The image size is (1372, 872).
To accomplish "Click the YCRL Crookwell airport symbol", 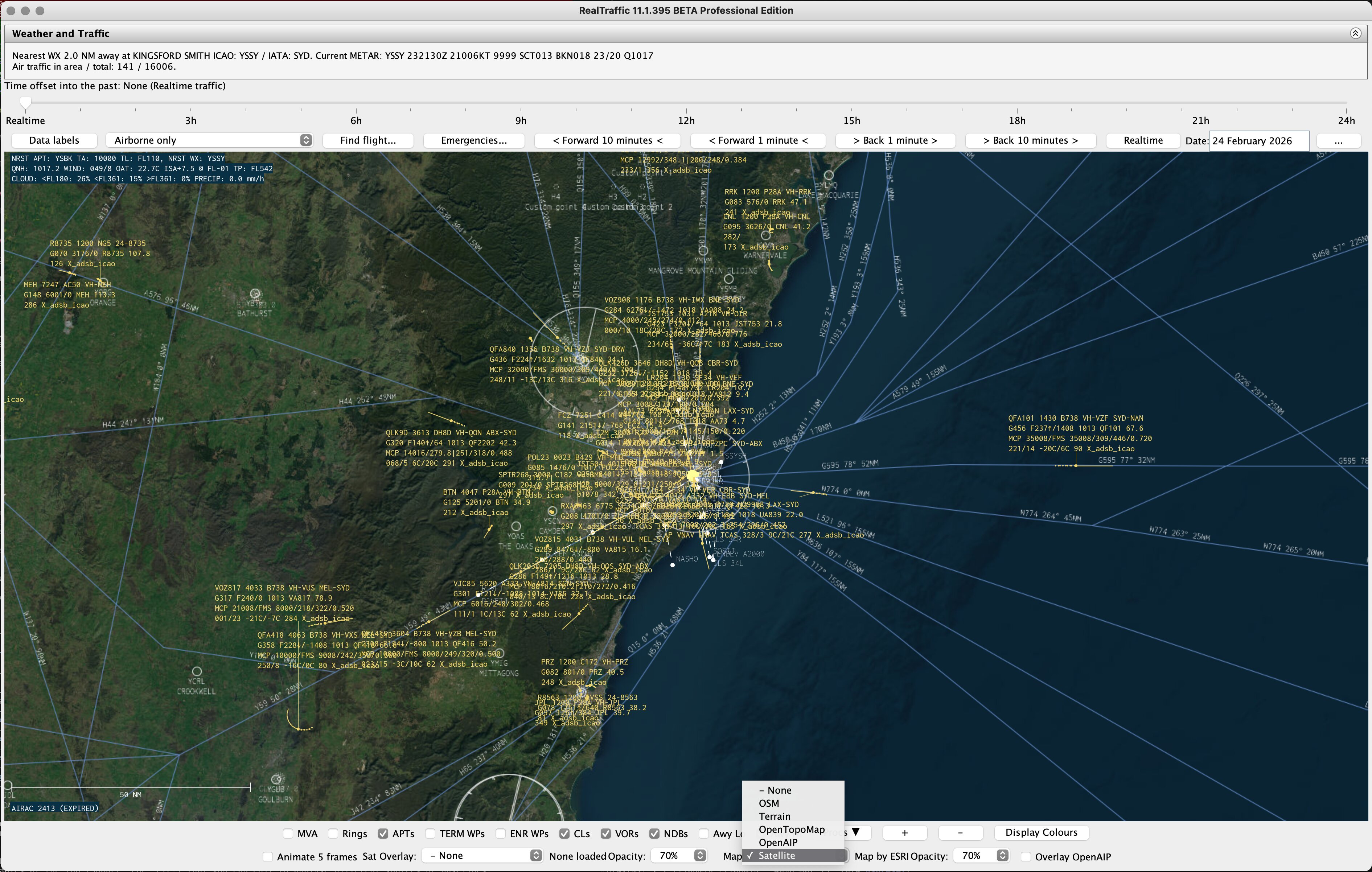I will pos(197,671).
